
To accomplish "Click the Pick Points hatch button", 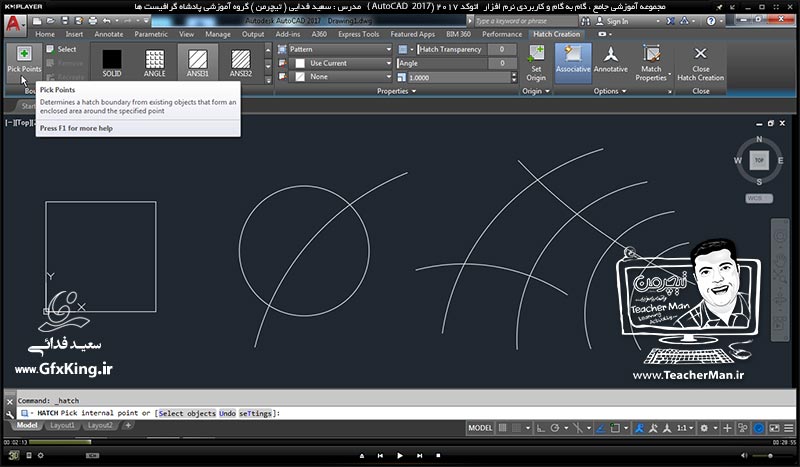I will [23, 60].
